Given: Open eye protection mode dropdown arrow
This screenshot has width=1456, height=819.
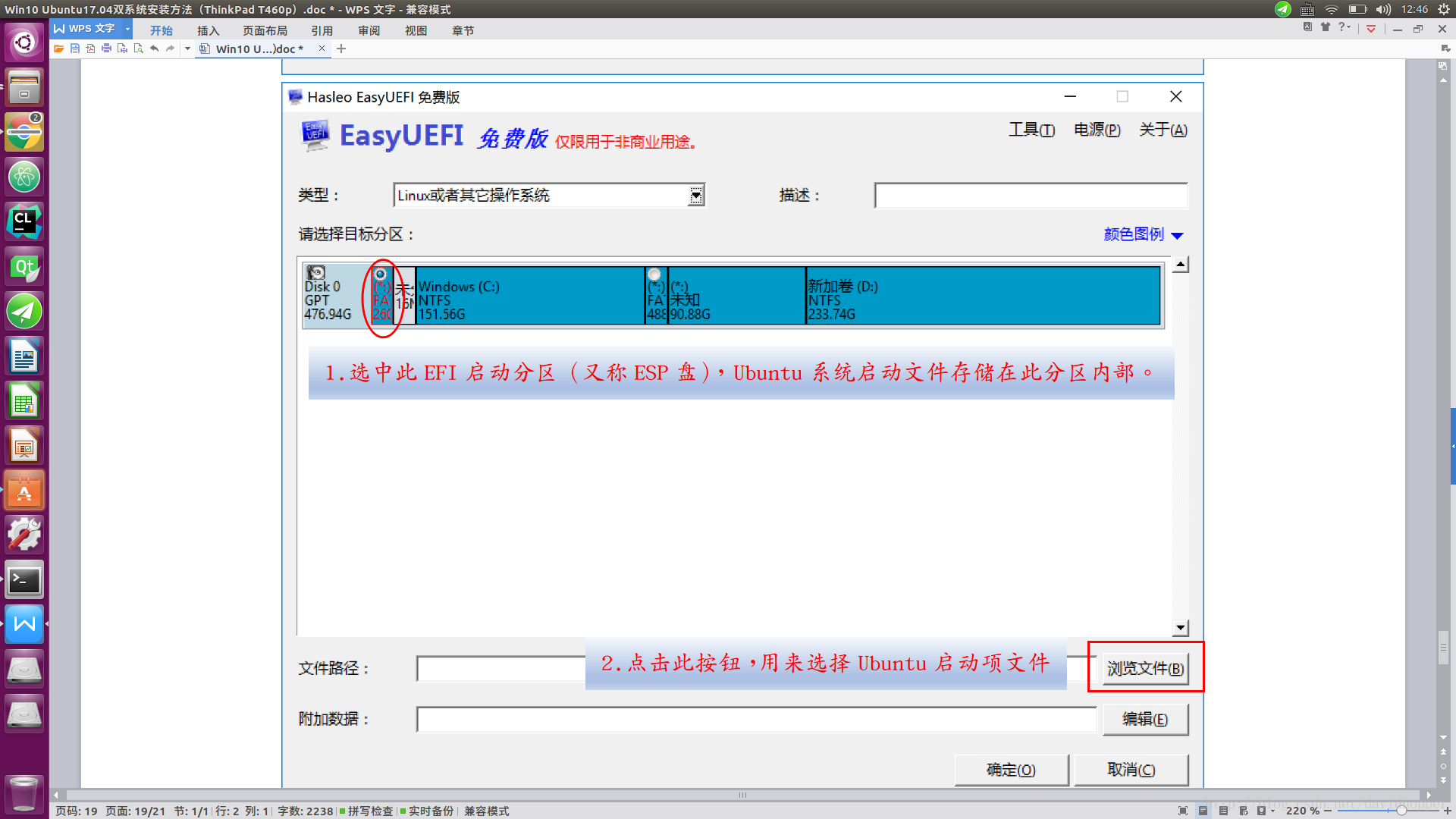Looking at the screenshot, I should point(1272,811).
